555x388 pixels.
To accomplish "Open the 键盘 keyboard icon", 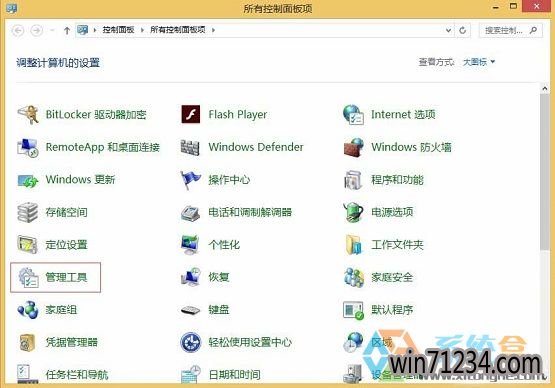I will 190,310.
